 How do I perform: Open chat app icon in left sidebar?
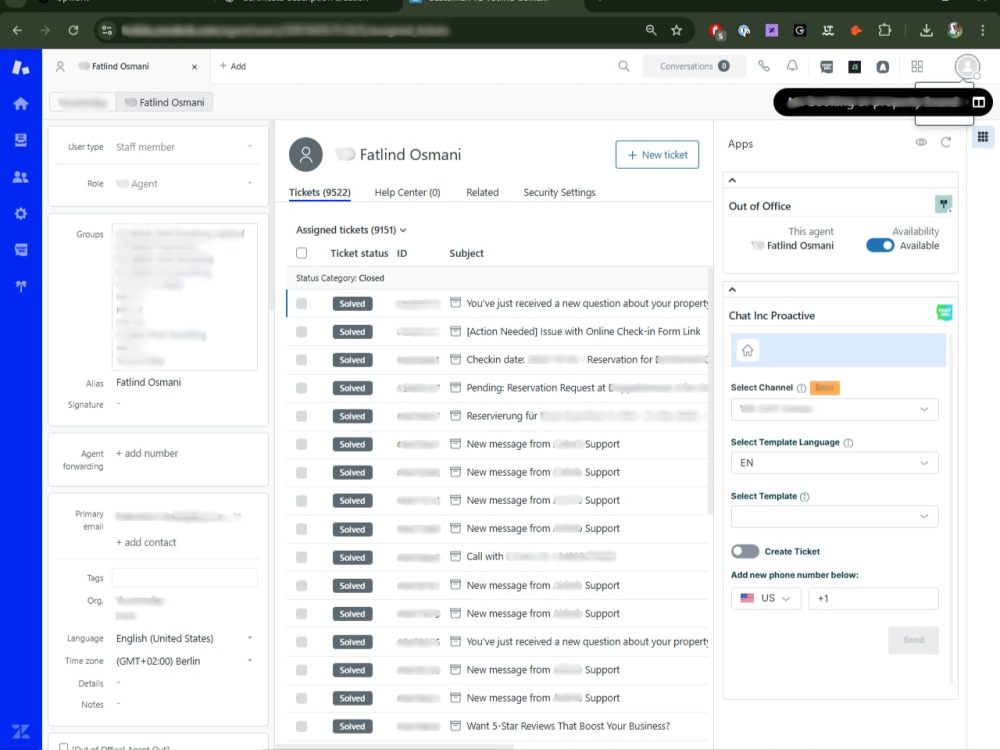click(x=20, y=249)
